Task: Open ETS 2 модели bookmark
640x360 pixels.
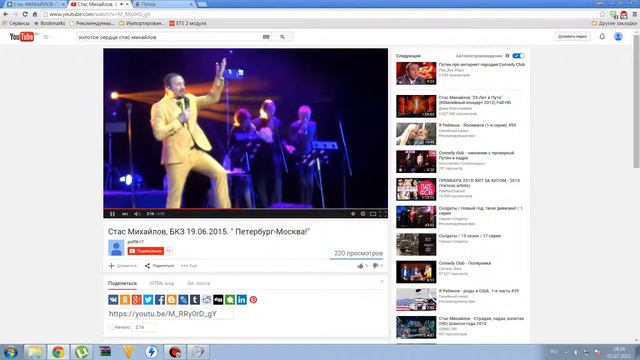Action: (x=188, y=23)
